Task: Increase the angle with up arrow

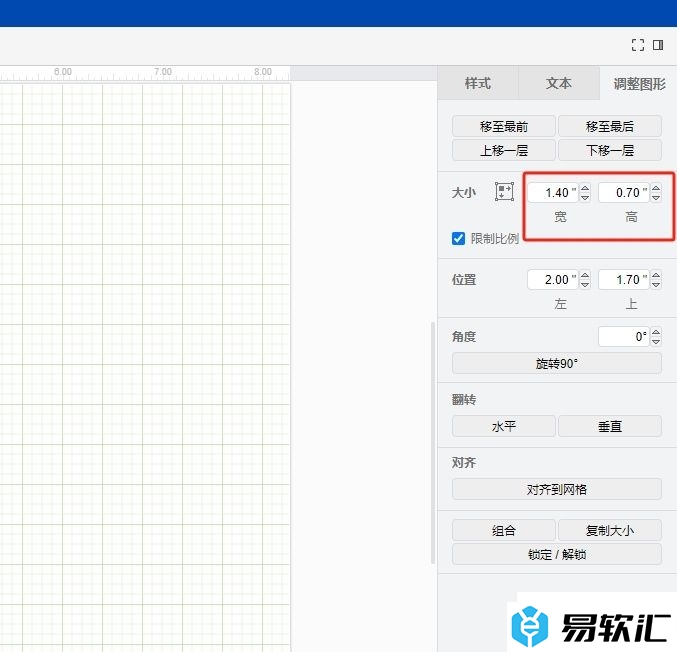Action: (656, 332)
